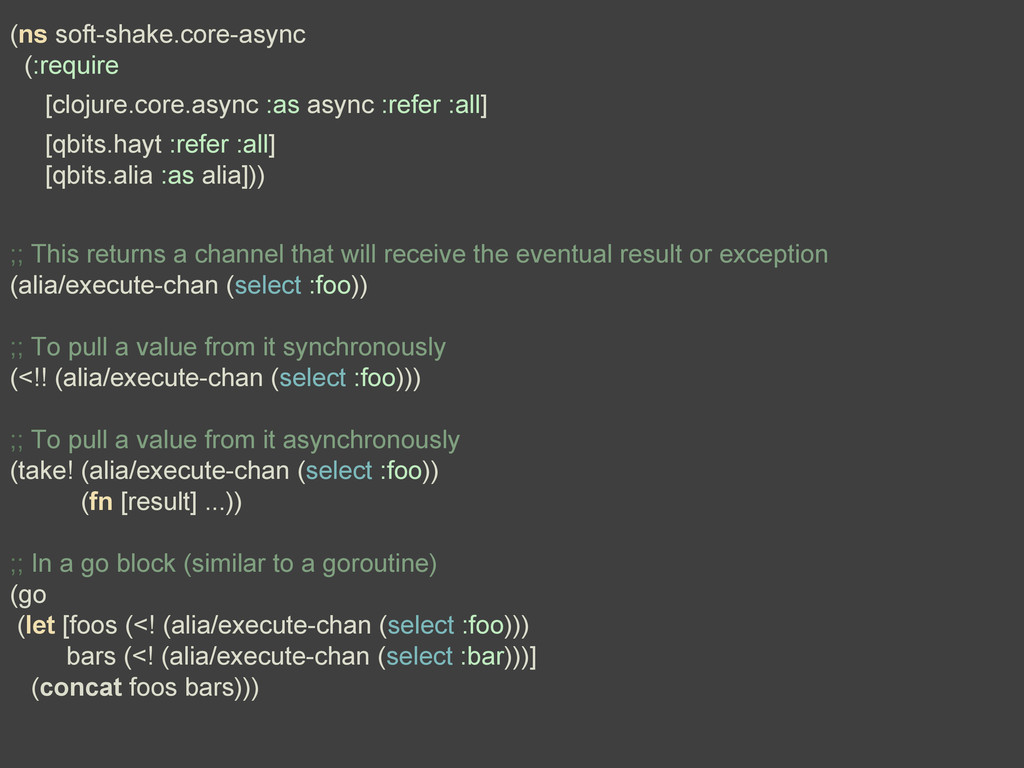Click the ns keyword on first line

point(33,35)
